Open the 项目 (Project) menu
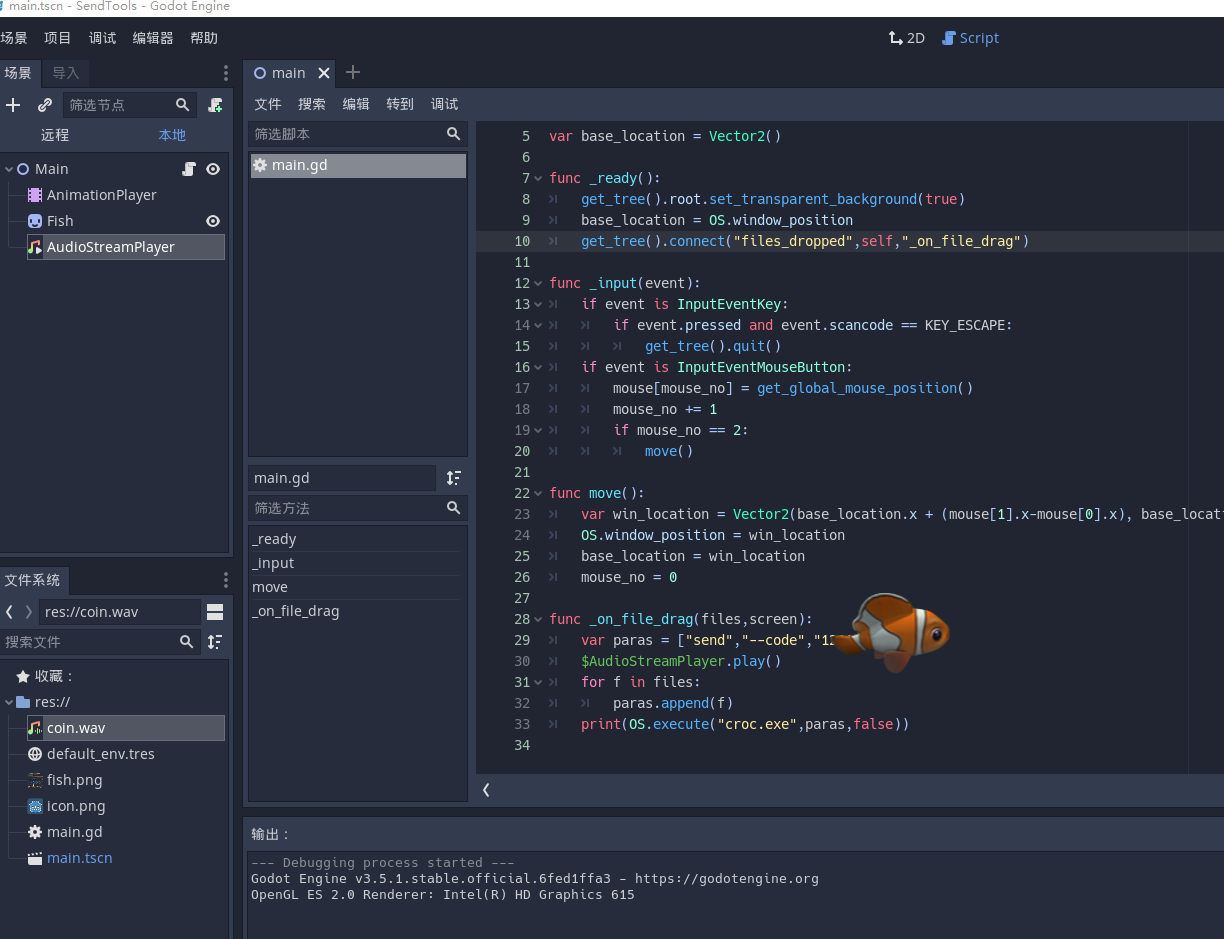1224x939 pixels. pos(58,38)
